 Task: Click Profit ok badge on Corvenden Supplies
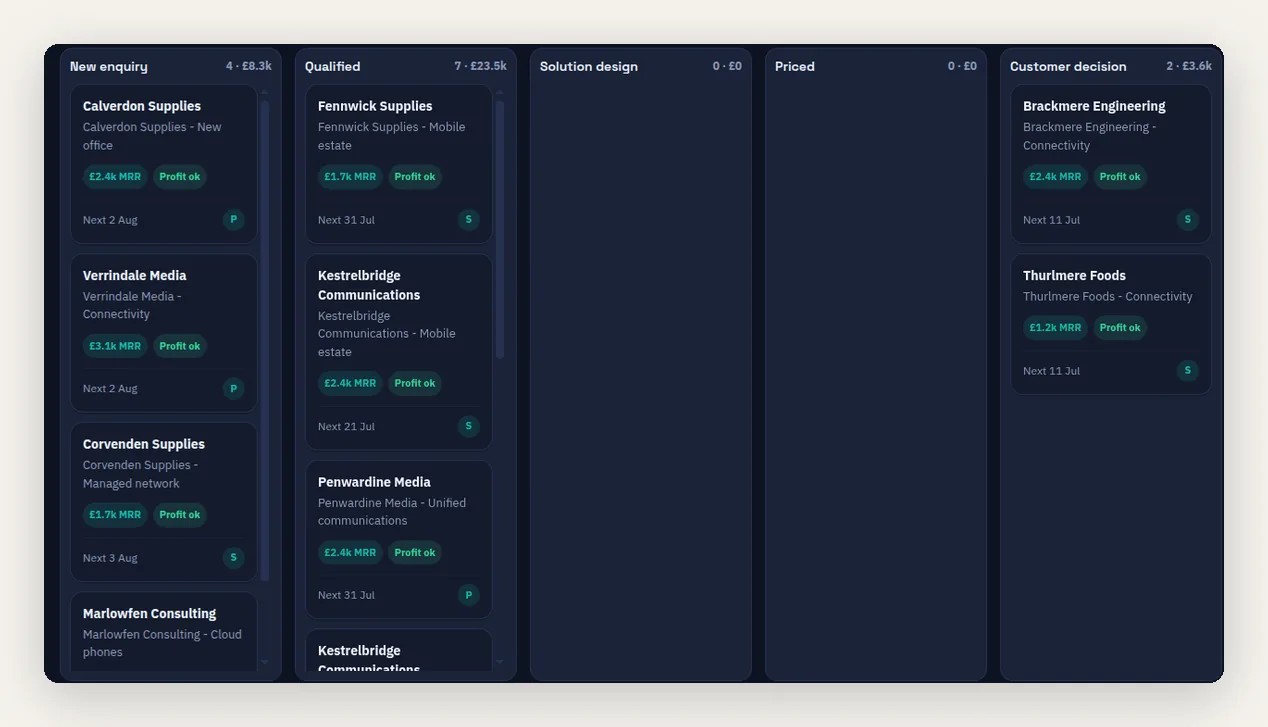click(180, 515)
